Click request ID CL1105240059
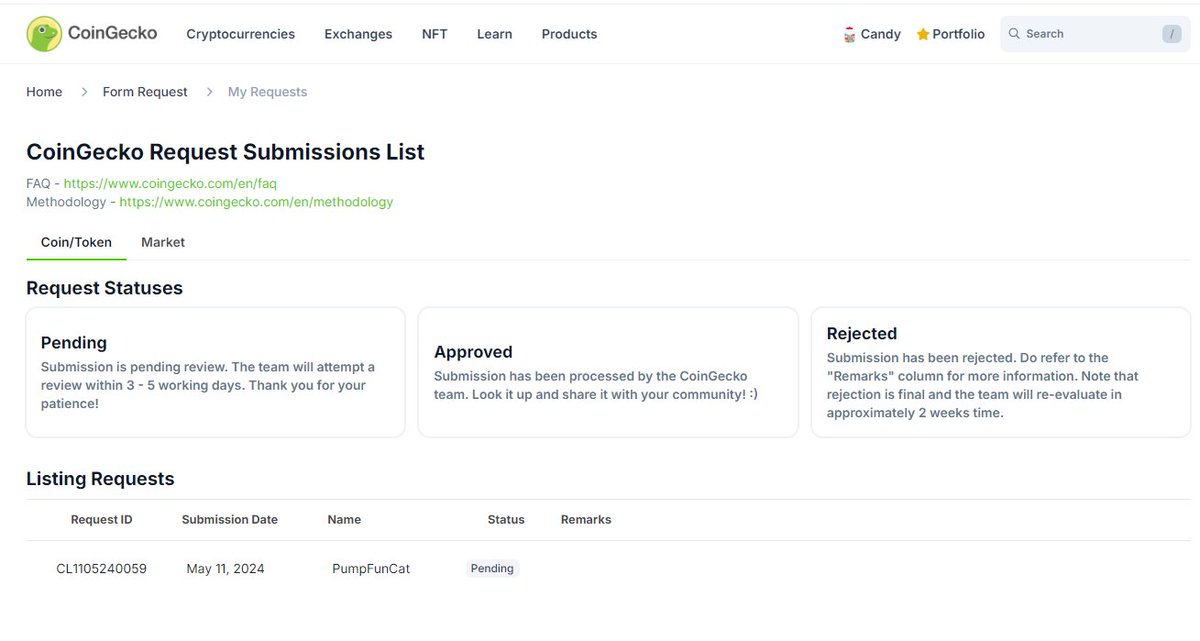Screen dimensions: 1200x641 pos(101,569)
